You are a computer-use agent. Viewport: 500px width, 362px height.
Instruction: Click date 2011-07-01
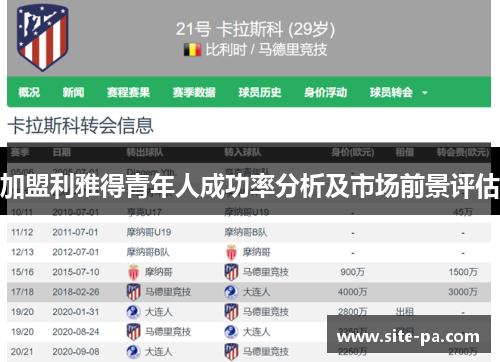pos(75,232)
